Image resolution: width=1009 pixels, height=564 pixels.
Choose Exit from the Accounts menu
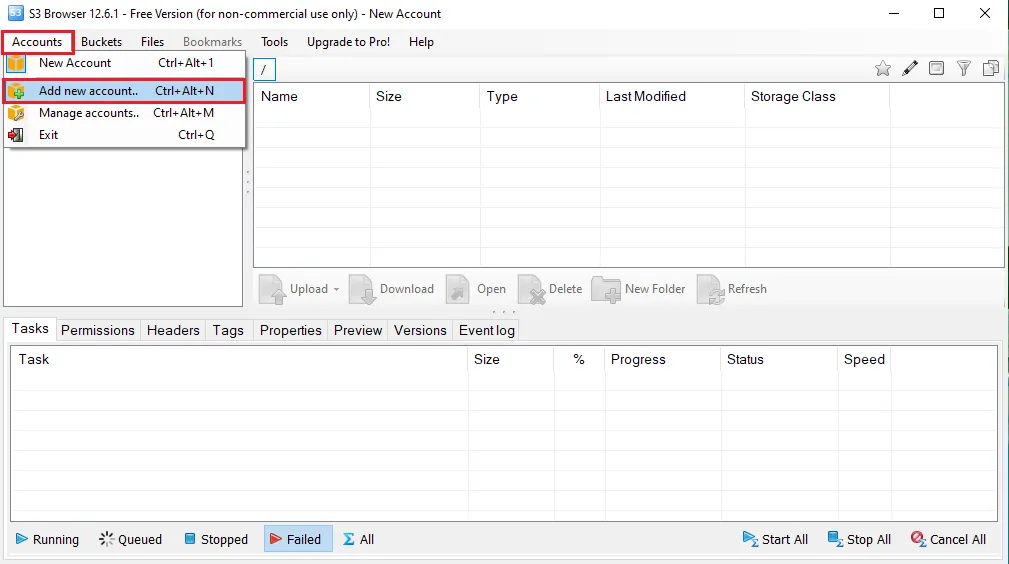coord(124,135)
